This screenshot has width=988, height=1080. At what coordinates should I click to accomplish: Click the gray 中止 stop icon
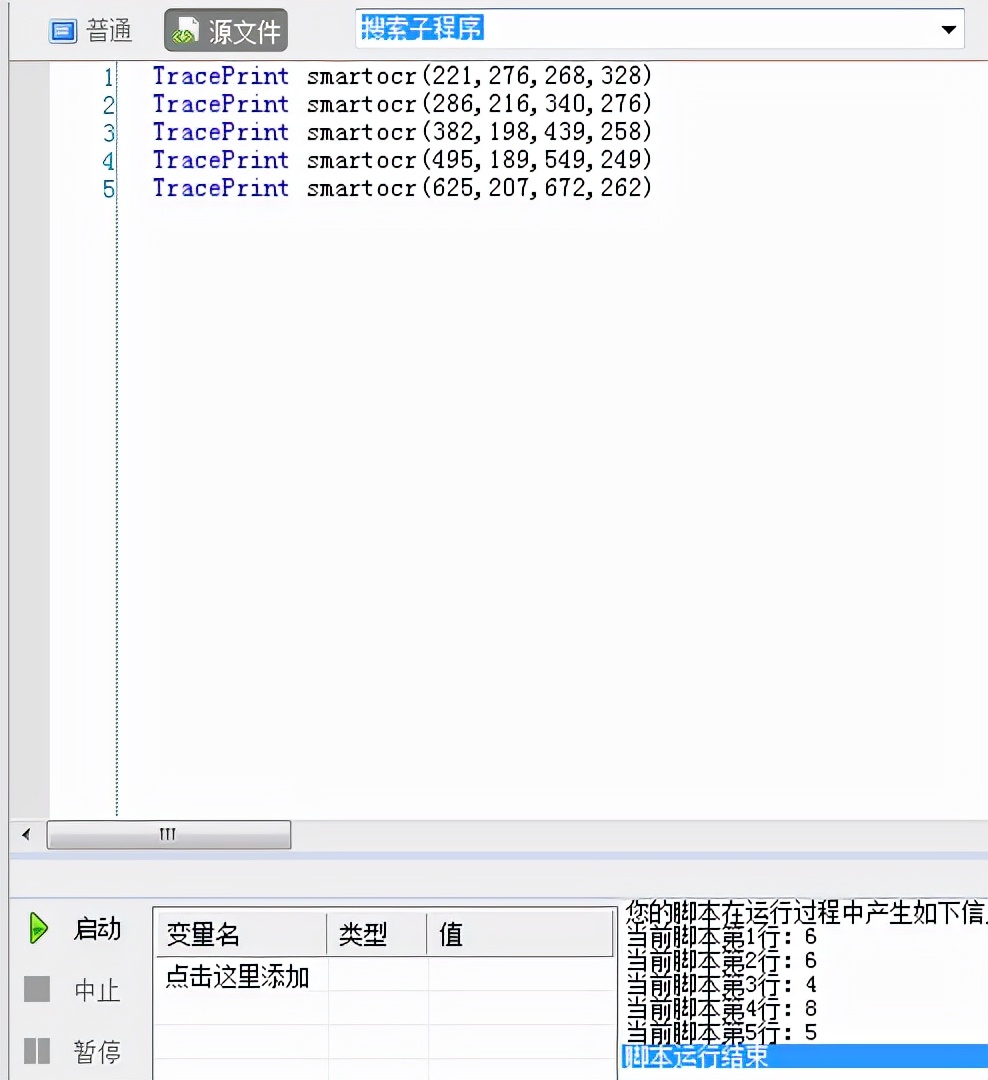click(37, 989)
